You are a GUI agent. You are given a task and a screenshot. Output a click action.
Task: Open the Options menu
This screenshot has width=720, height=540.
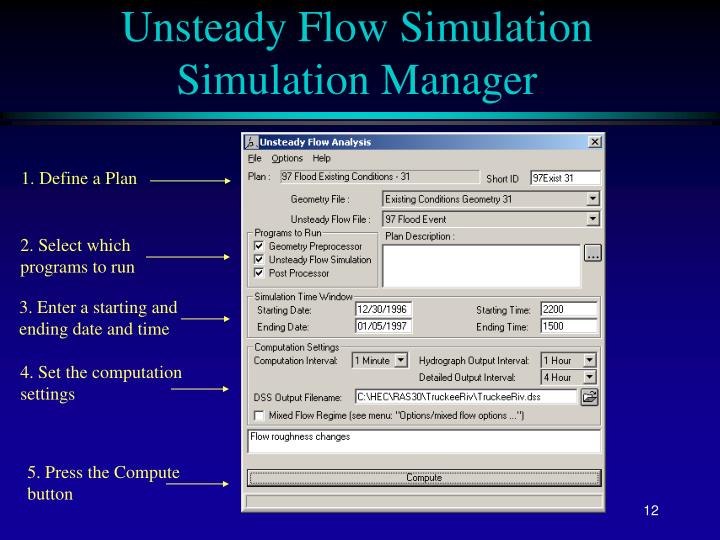pyautogui.click(x=287, y=158)
